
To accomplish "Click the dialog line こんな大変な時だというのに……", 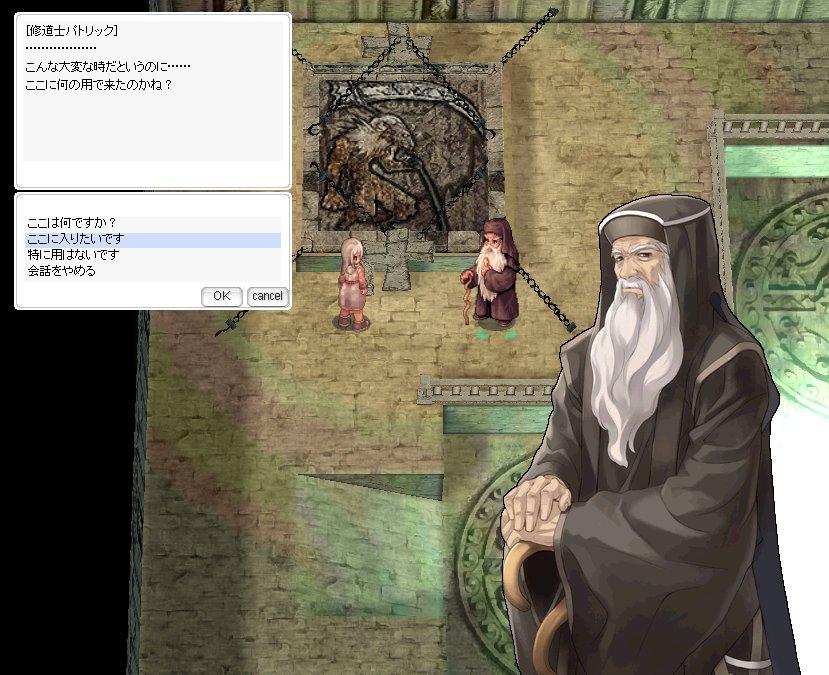I will [x=108, y=67].
